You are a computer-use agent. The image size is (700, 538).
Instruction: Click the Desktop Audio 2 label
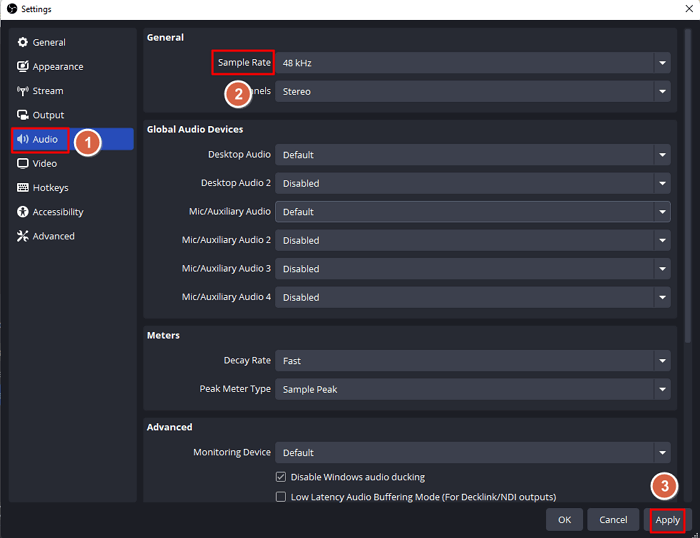point(236,183)
